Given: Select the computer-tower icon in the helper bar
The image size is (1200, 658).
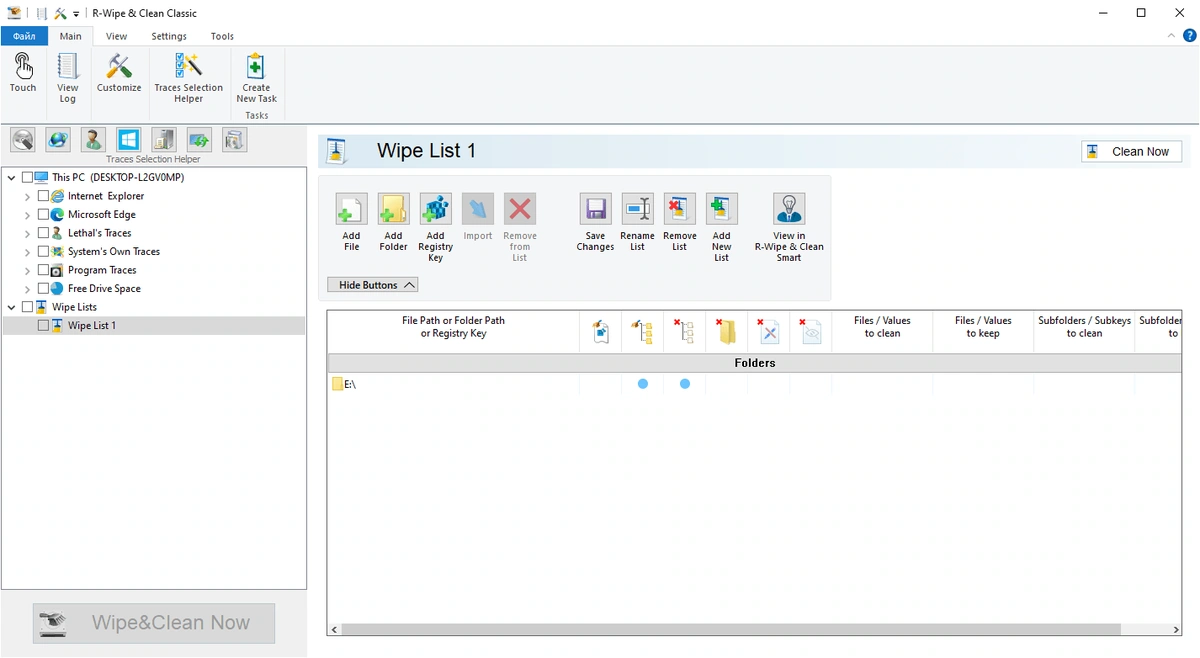Looking at the screenshot, I should pos(164,140).
